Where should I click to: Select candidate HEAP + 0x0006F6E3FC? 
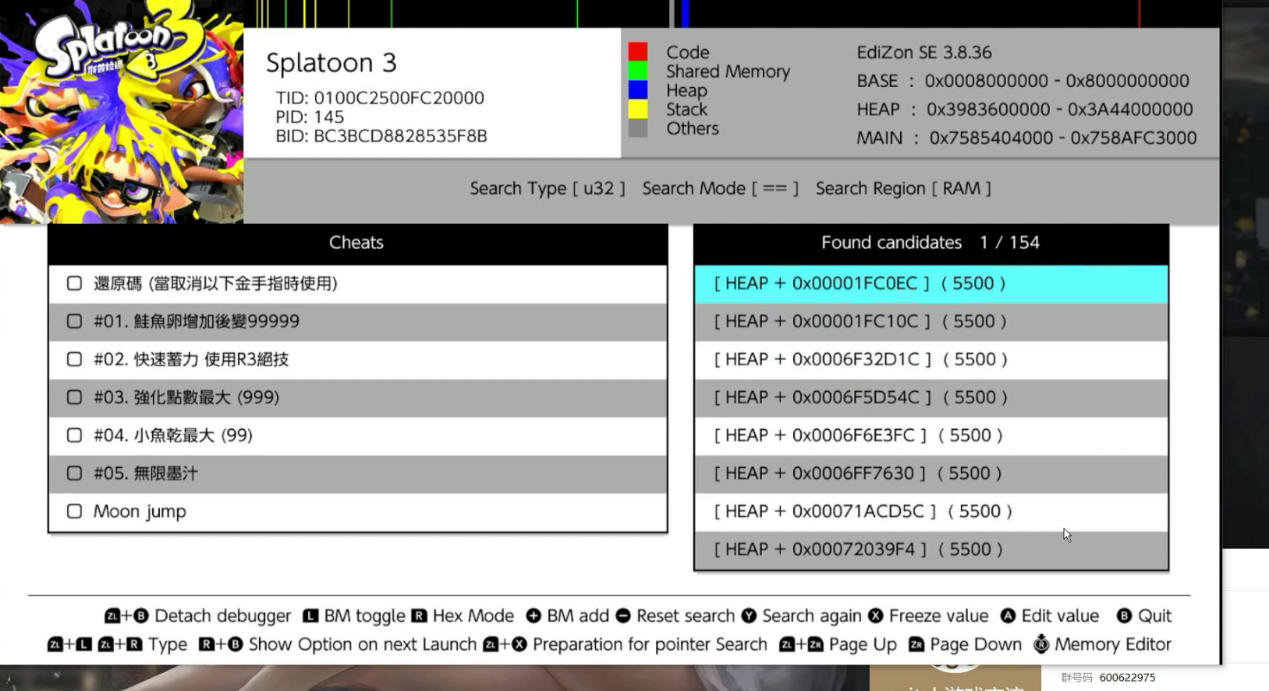pyautogui.click(x=931, y=436)
